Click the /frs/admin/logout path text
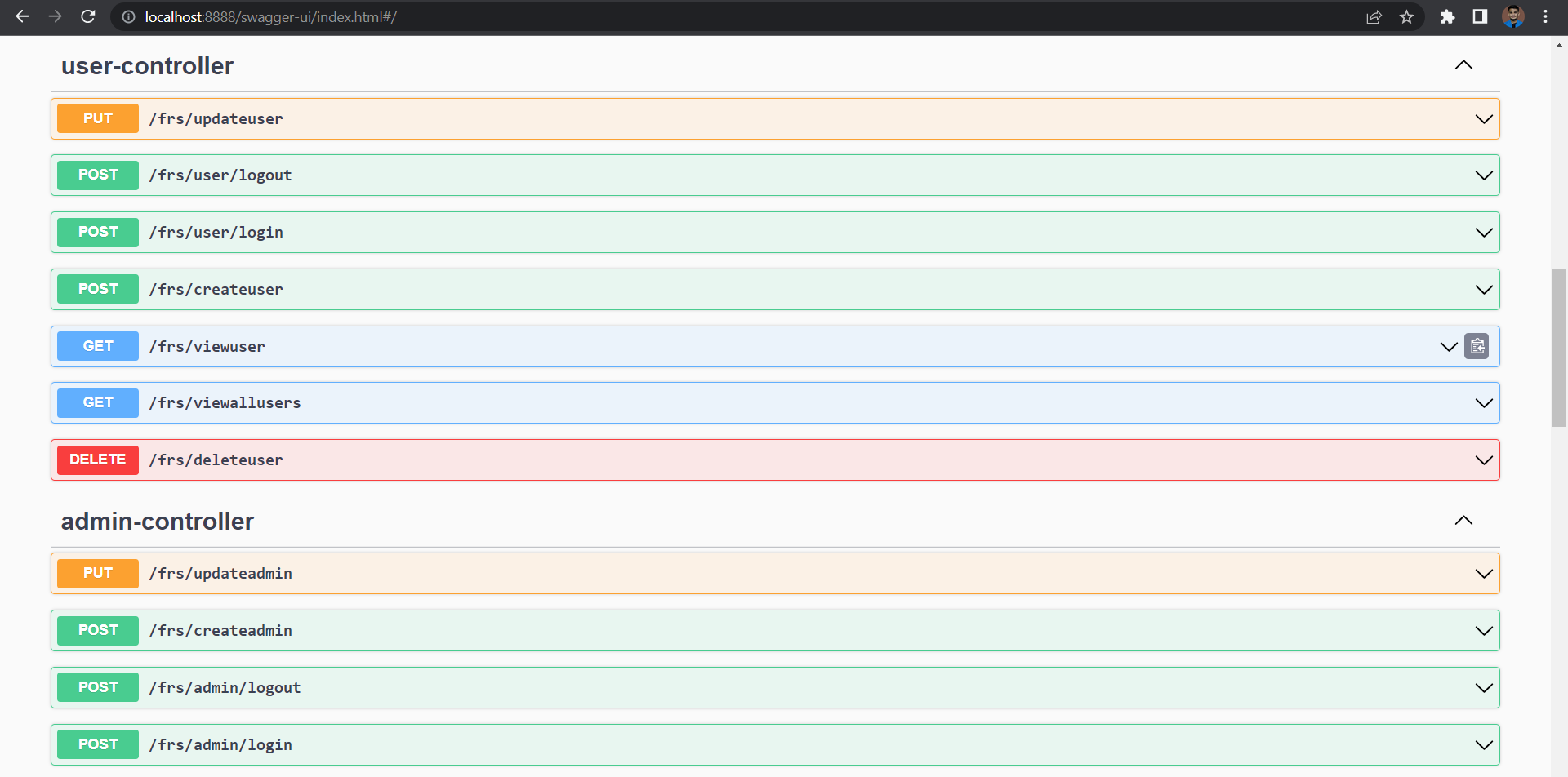The height and width of the screenshot is (777, 1568). [x=225, y=688]
